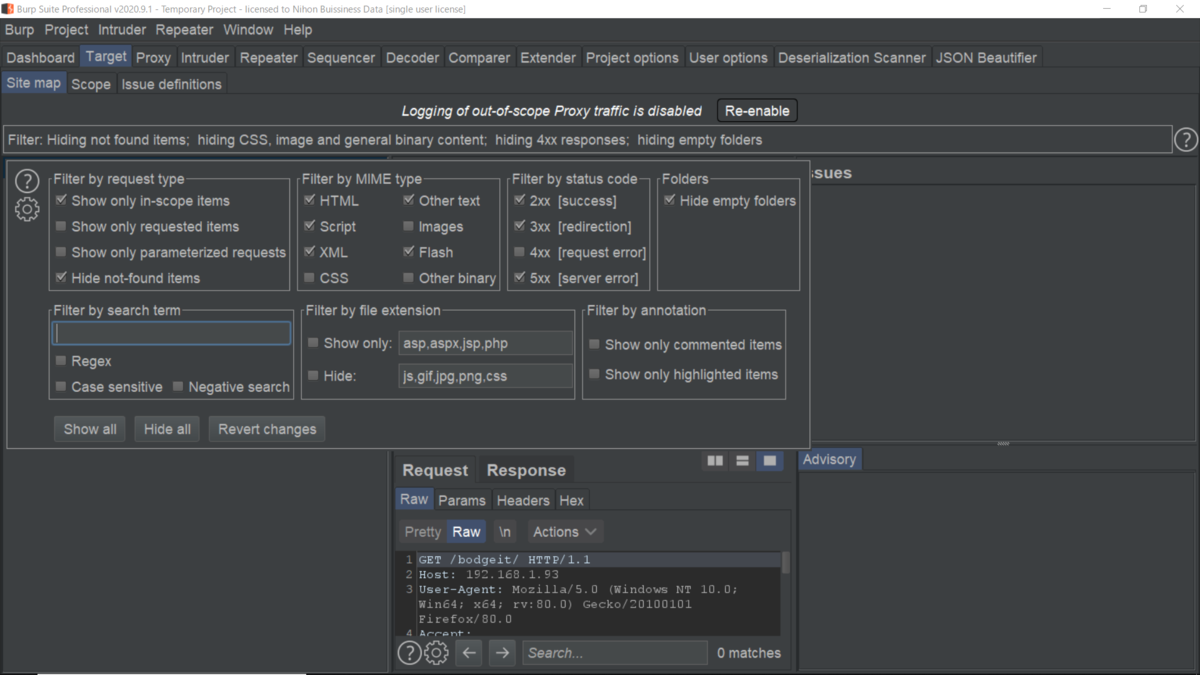Open the Project menu

point(66,30)
